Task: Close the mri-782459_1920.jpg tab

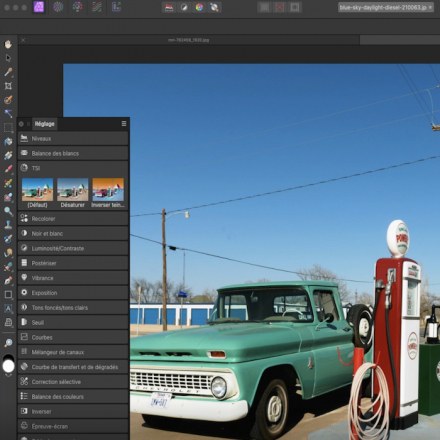Action: pos(23,40)
